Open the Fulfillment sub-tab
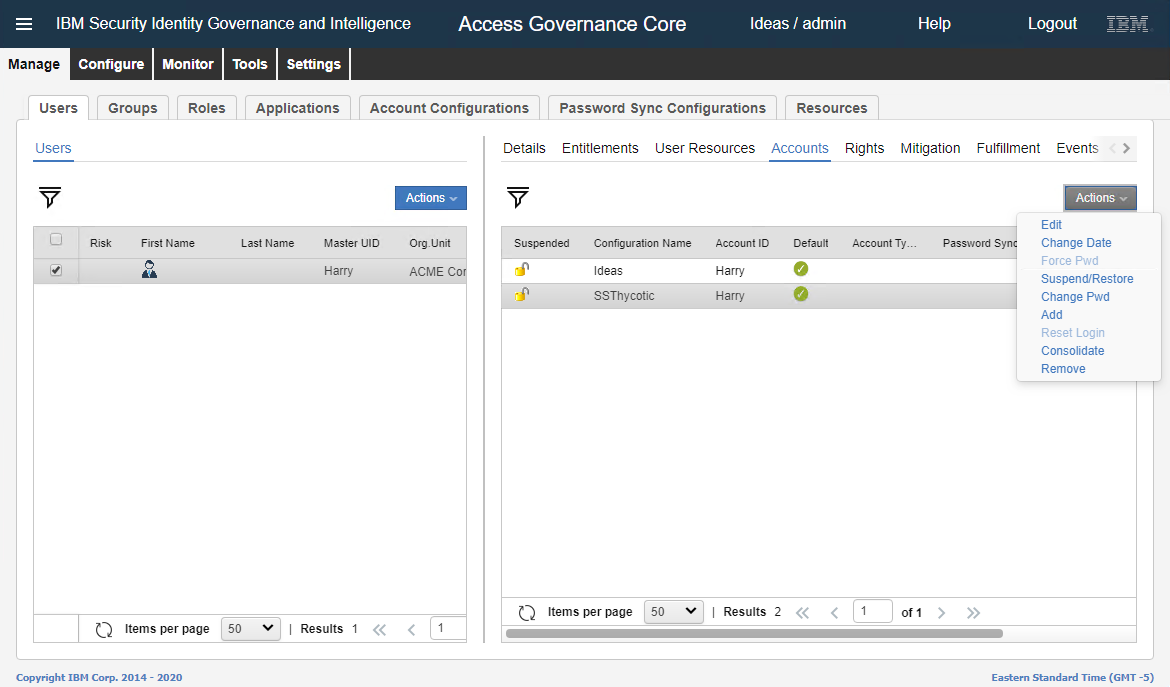The width and height of the screenshot is (1170, 687). pyautogui.click(x=1008, y=148)
